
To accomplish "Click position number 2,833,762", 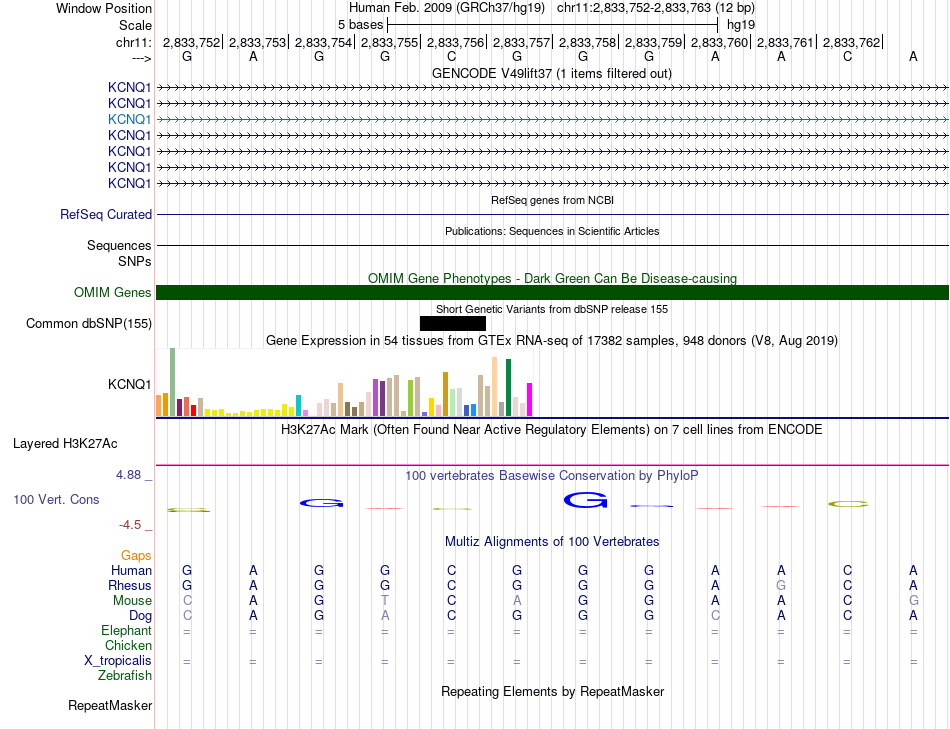I will (852, 42).
